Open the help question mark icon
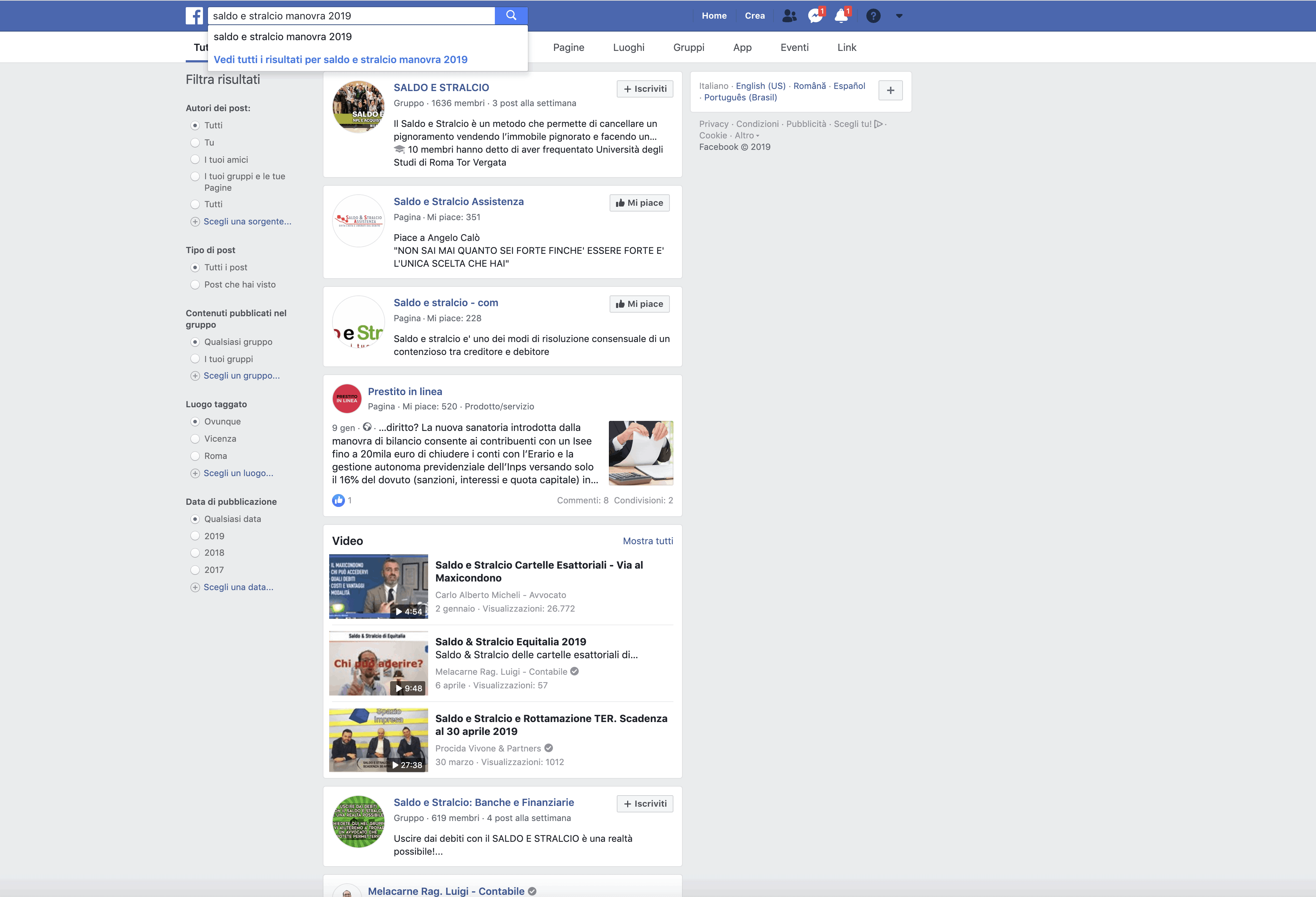The width and height of the screenshot is (1316, 897). click(x=873, y=16)
